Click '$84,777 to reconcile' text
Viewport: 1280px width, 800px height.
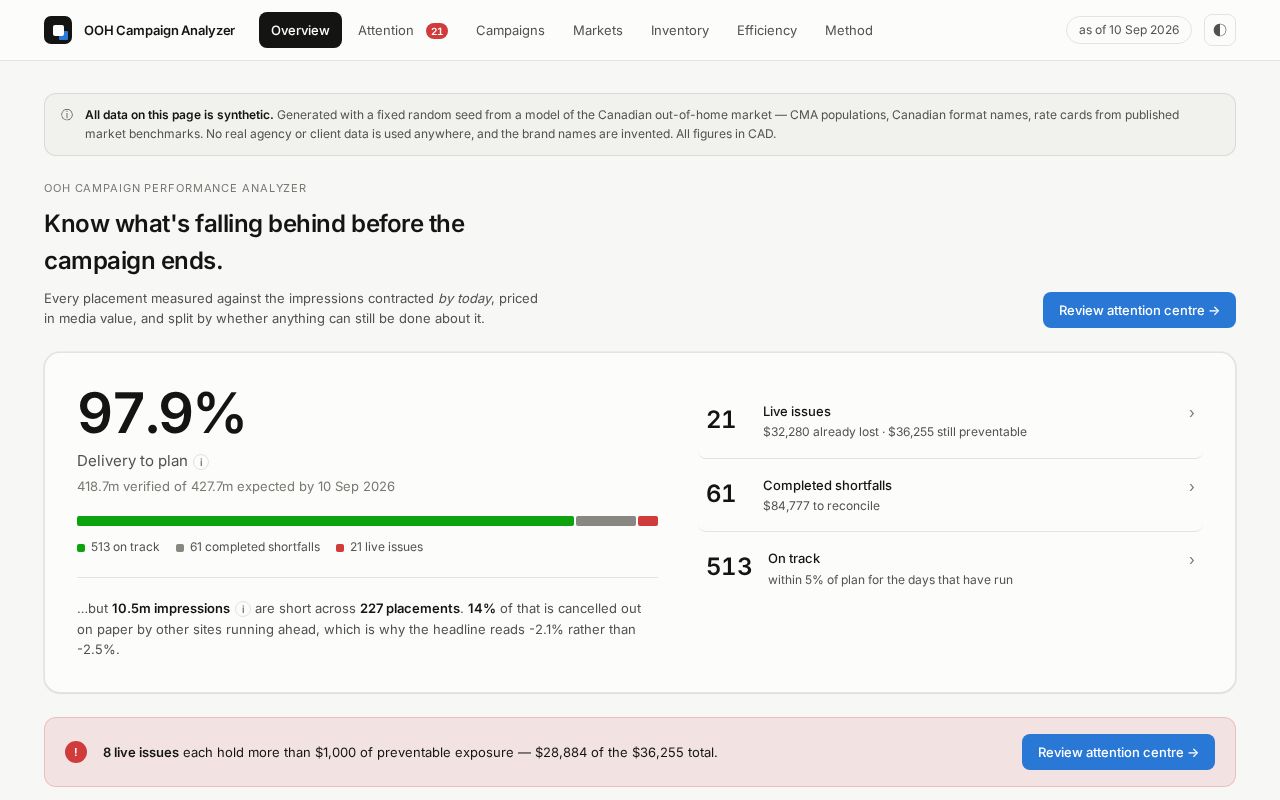click(x=821, y=506)
